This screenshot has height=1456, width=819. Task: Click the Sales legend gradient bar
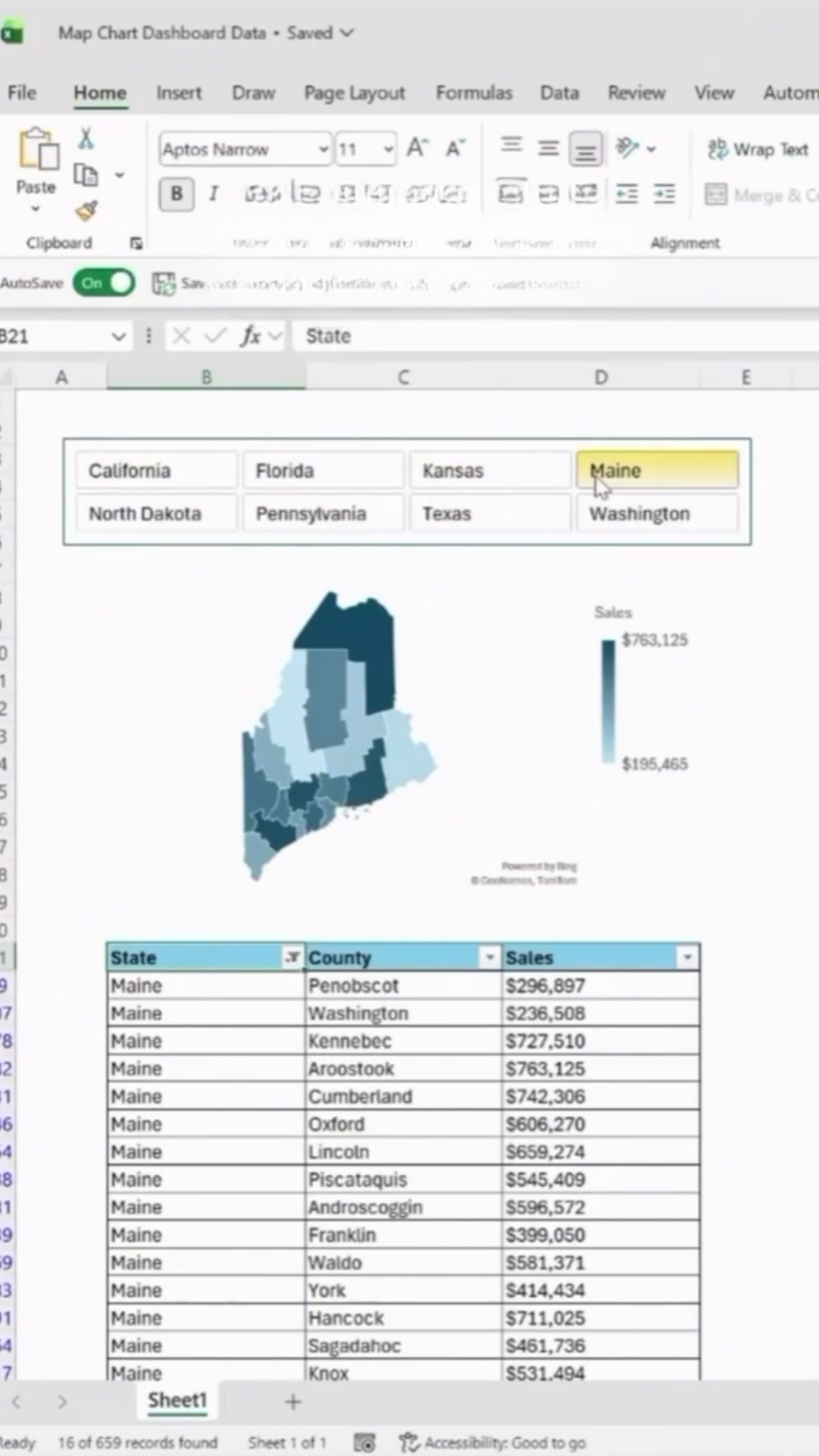608,701
